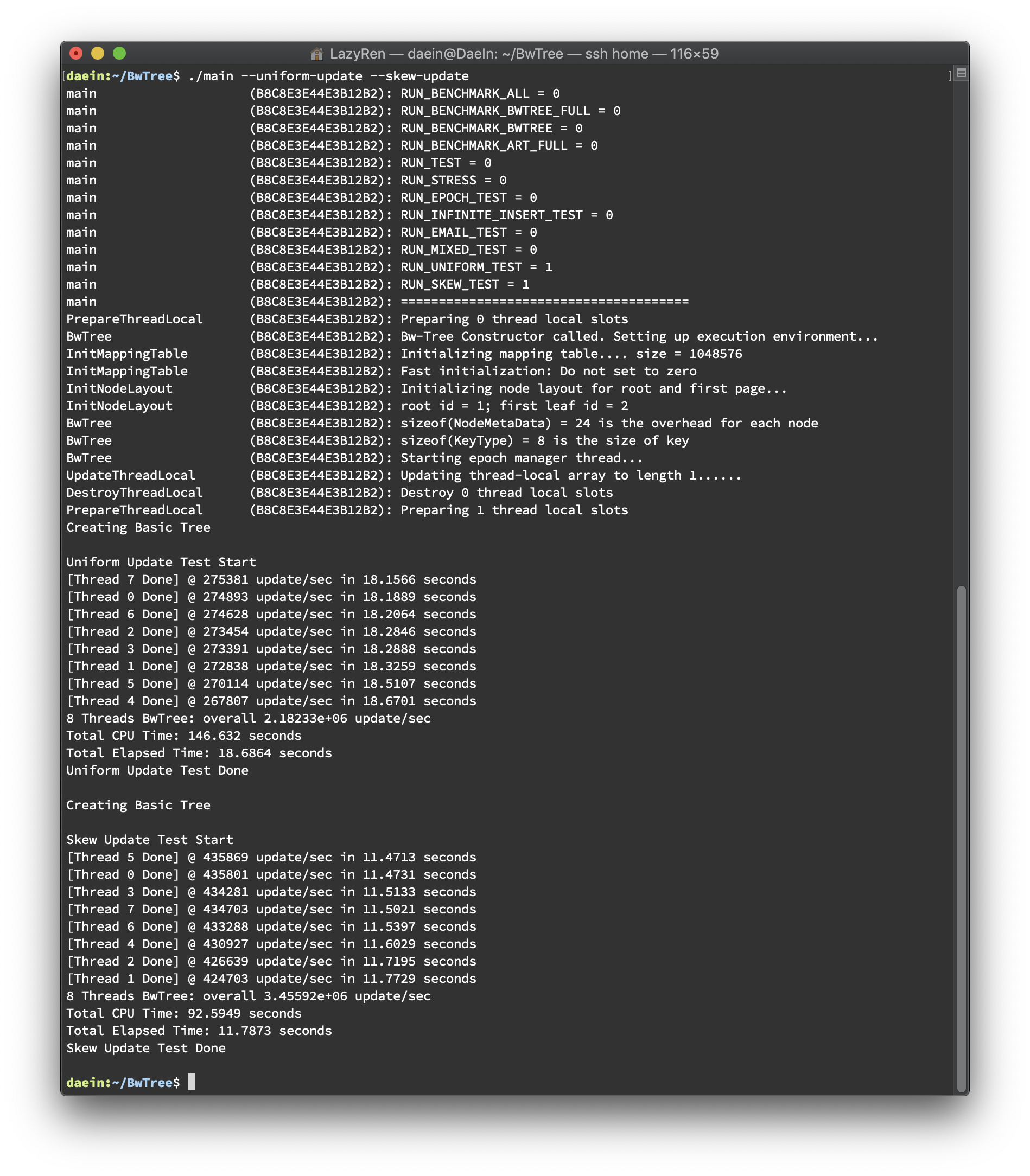Click 'Initializing mapping table.... size = 1048576'
Viewport: 1030px width, 1176px height.
pos(571,354)
